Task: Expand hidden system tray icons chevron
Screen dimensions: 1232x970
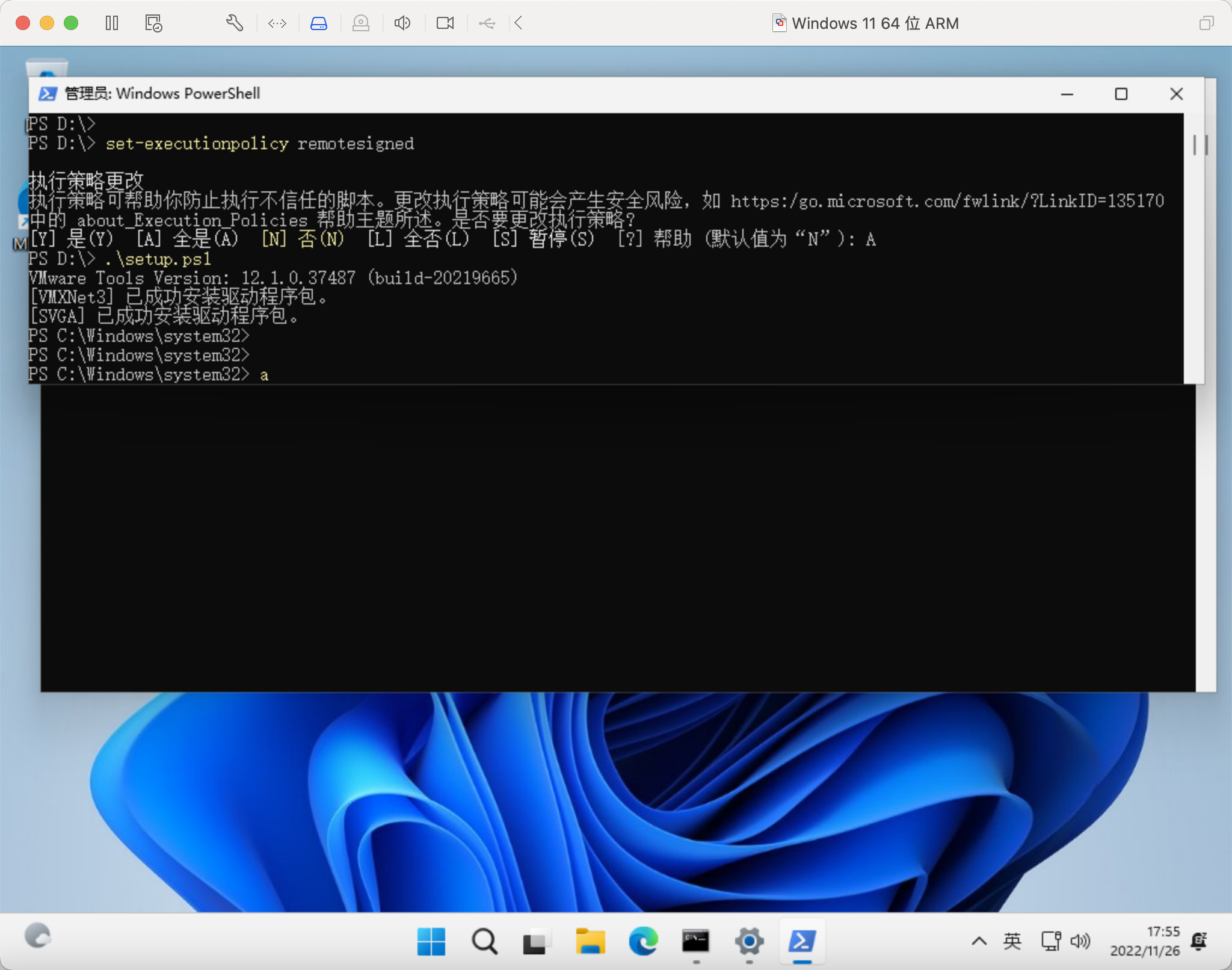Action: click(979, 941)
